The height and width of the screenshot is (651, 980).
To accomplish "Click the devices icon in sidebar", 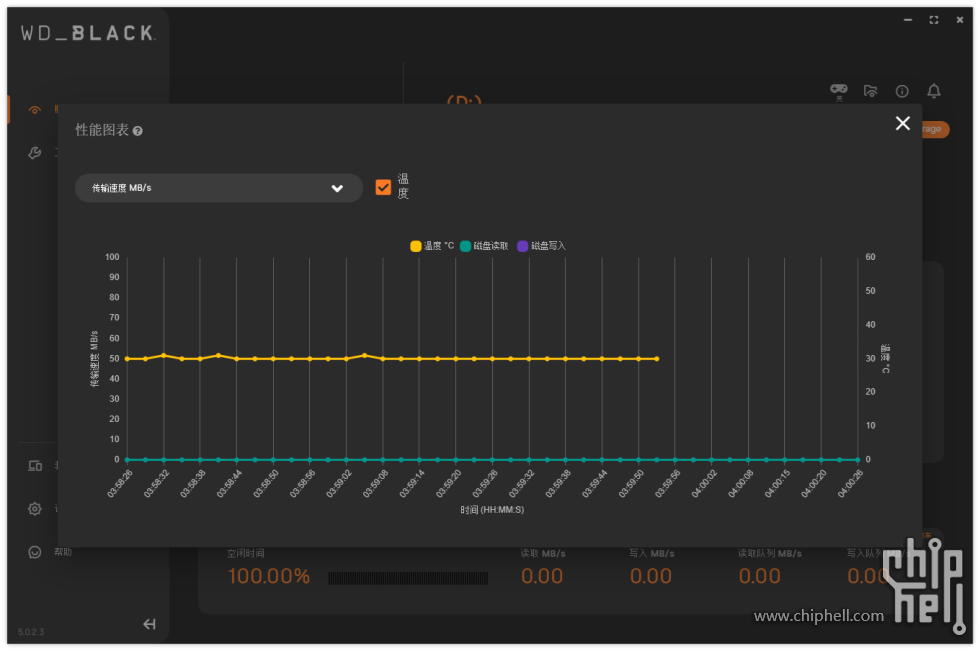I will pos(35,466).
